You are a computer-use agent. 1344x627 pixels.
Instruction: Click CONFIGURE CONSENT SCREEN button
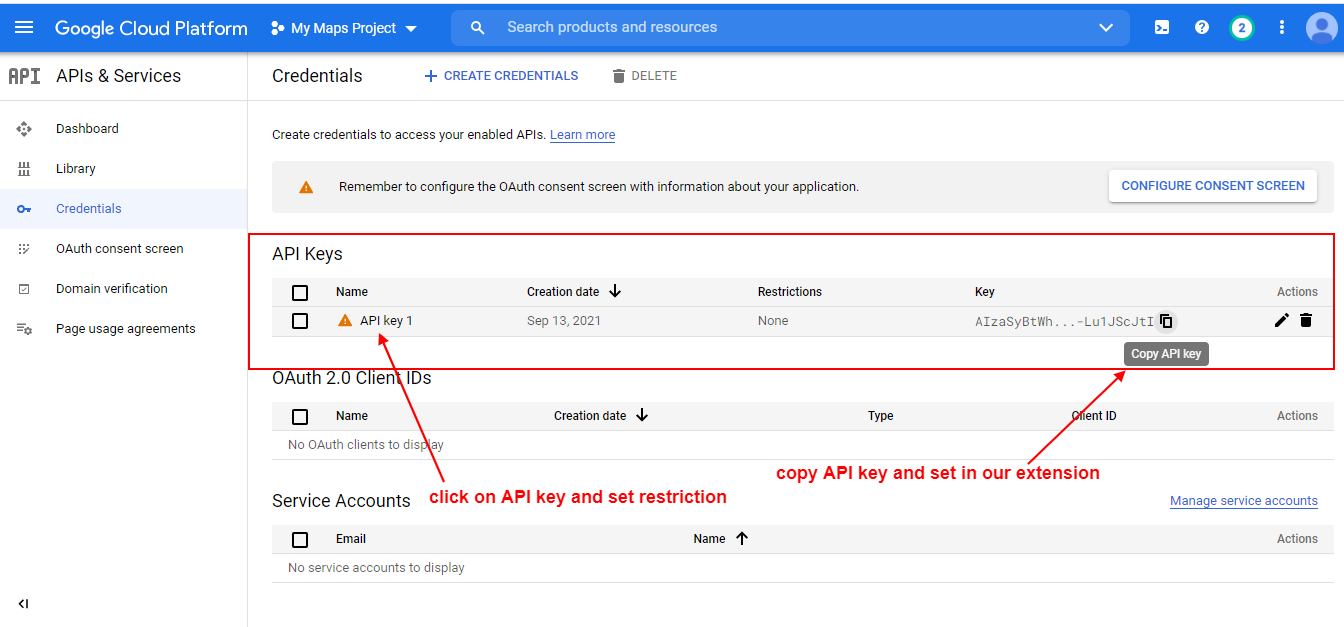[x=1213, y=186]
